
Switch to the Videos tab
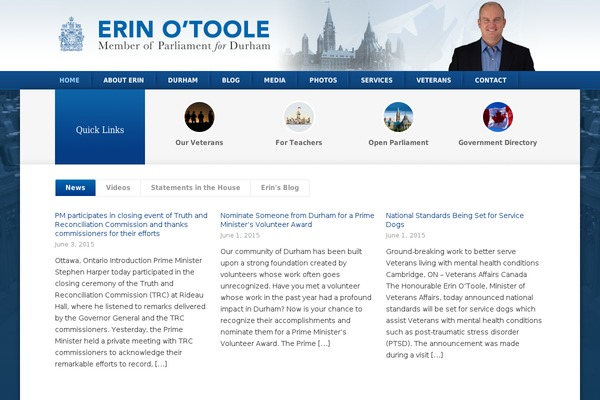(x=118, y=188)
